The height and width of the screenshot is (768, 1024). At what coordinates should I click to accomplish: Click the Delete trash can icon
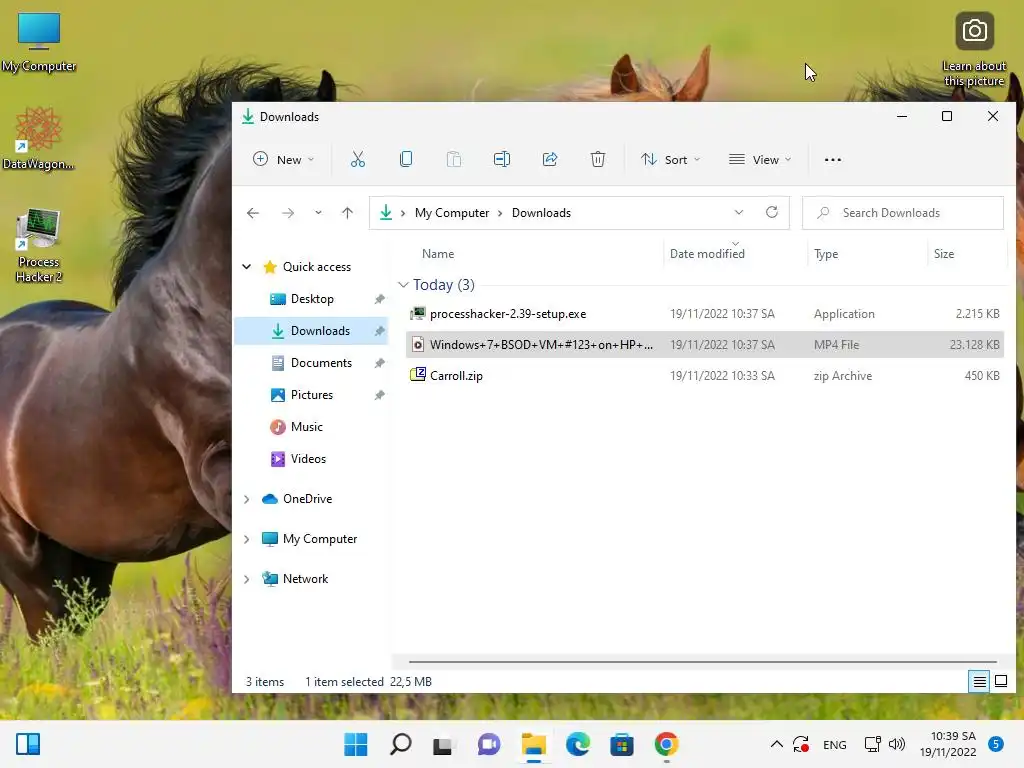pos(598,159)
